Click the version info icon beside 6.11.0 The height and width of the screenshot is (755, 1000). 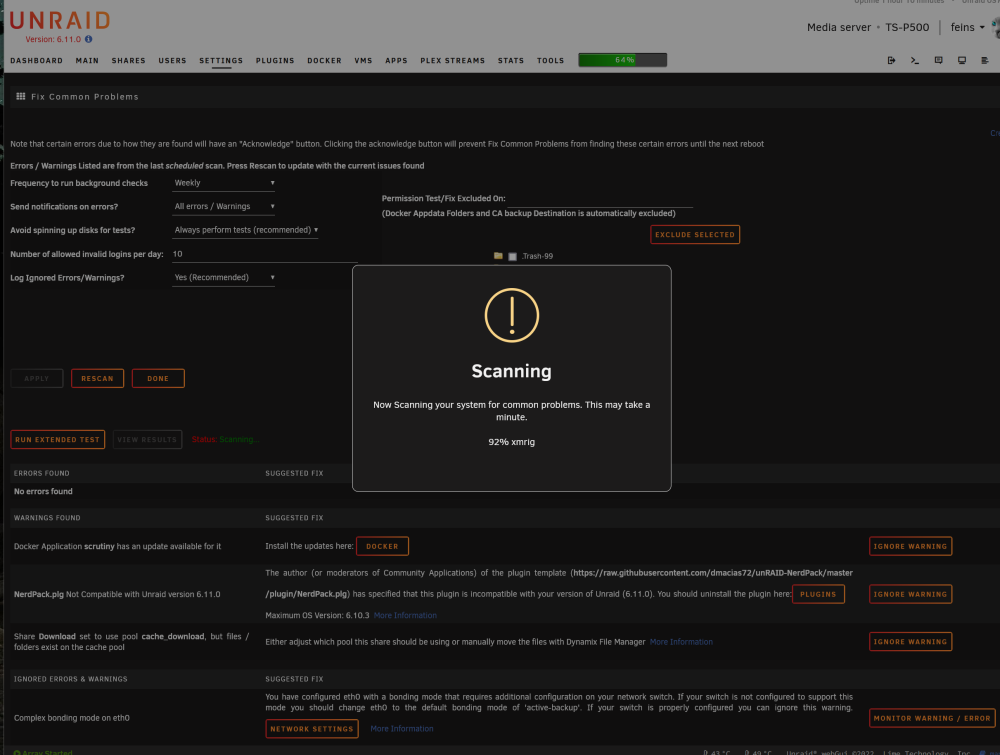(x=89, y=39)
